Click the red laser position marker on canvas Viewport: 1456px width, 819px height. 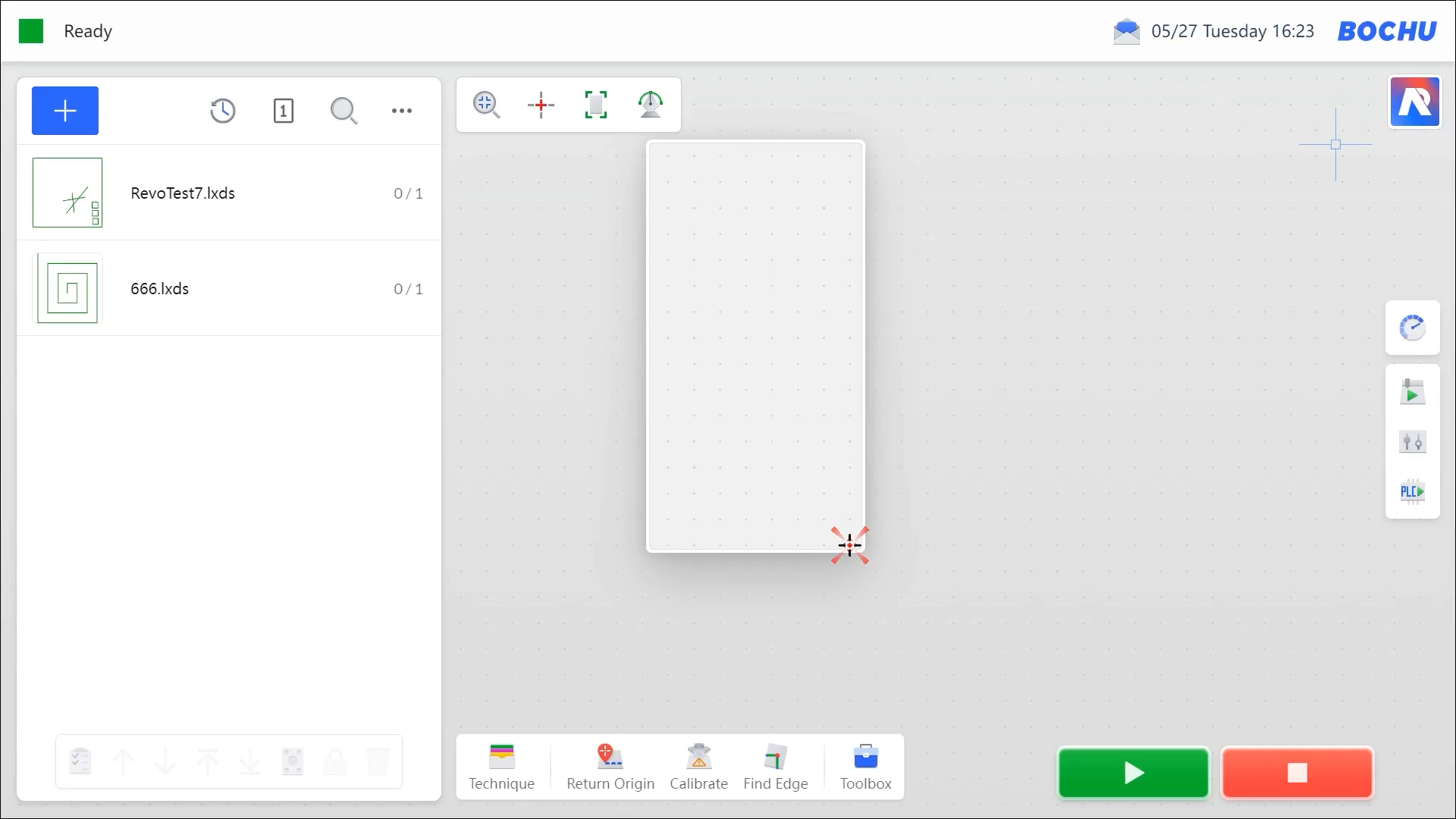pos(849,545)
